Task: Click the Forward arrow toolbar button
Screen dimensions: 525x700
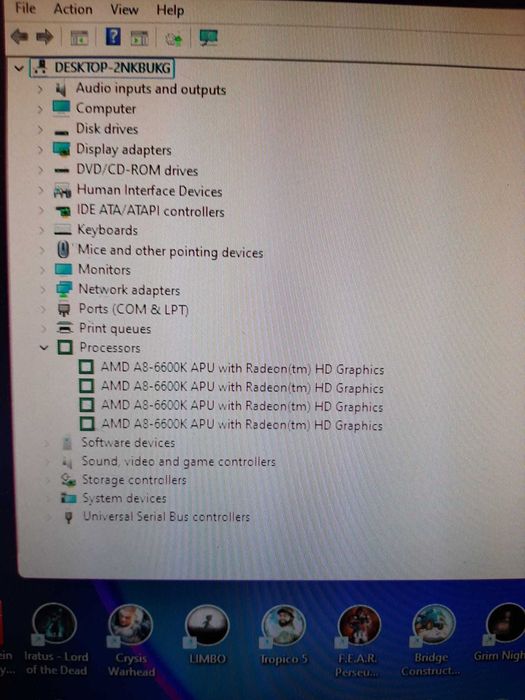Action: click(45, 37)
